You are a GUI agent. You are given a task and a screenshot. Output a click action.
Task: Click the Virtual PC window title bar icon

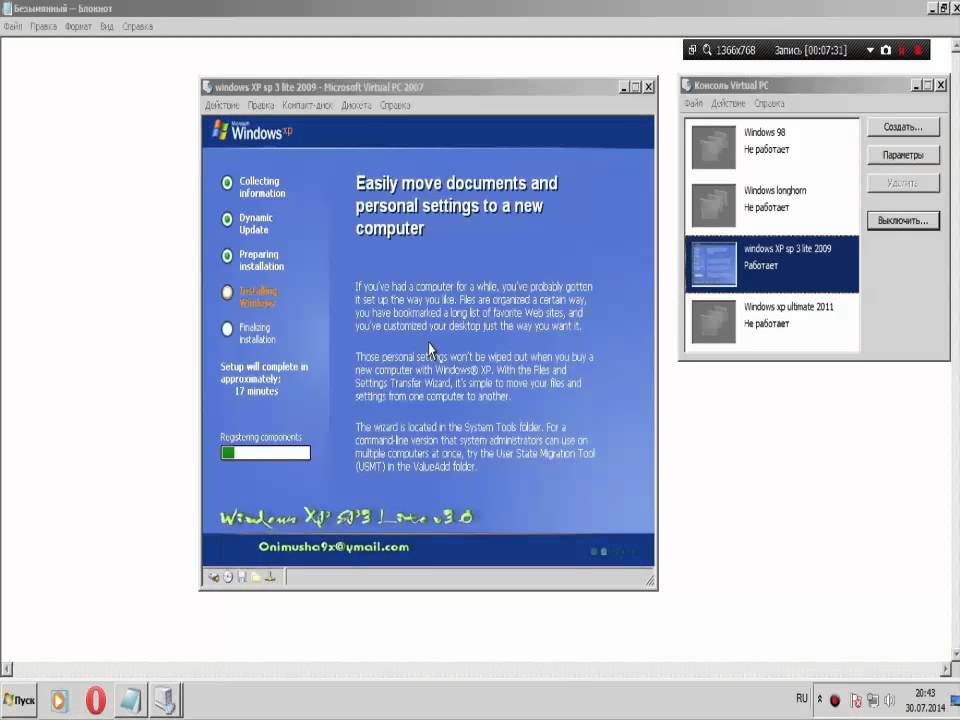point(208,87)
